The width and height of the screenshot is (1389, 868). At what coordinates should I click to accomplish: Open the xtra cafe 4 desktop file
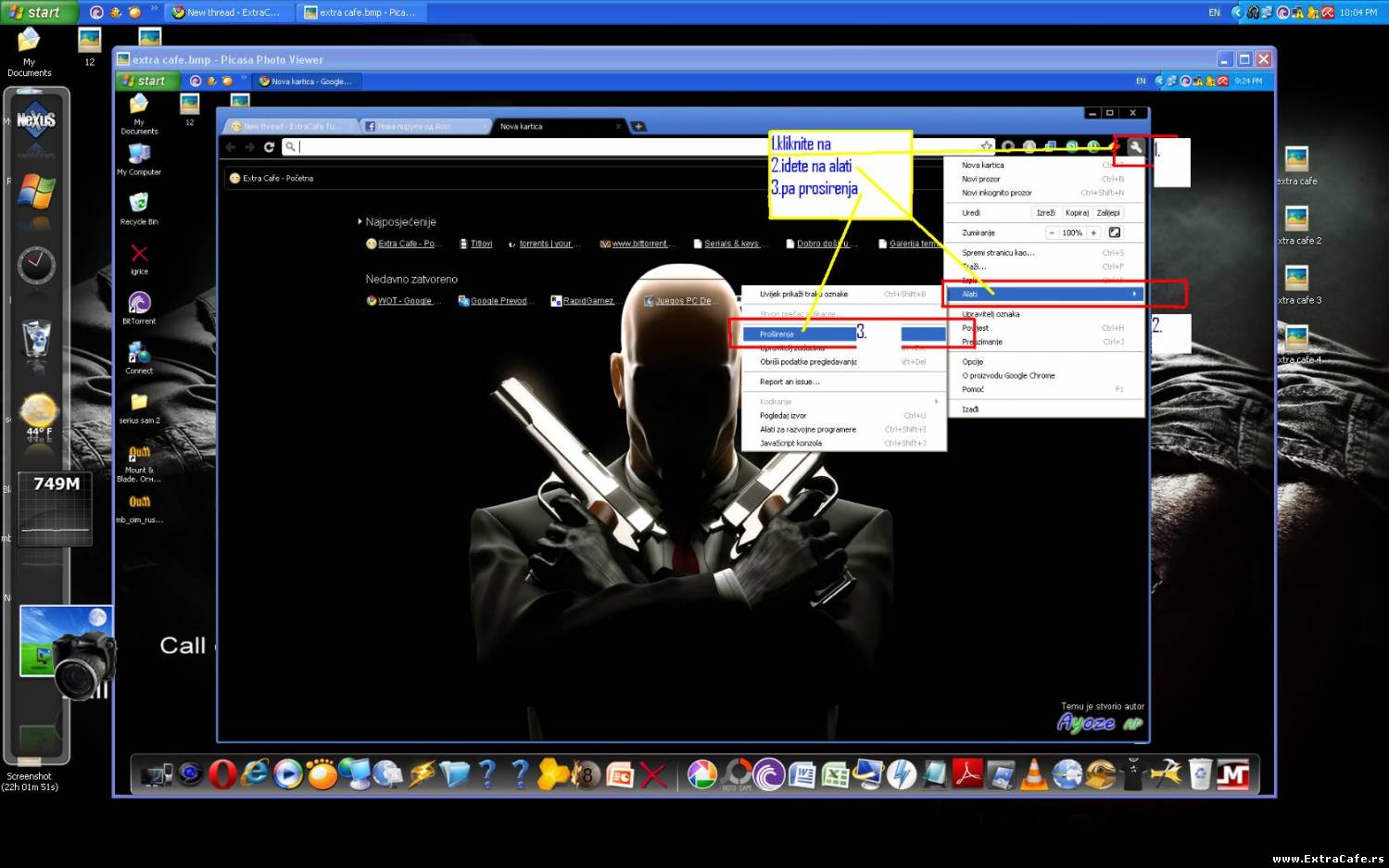point(1297,345)
